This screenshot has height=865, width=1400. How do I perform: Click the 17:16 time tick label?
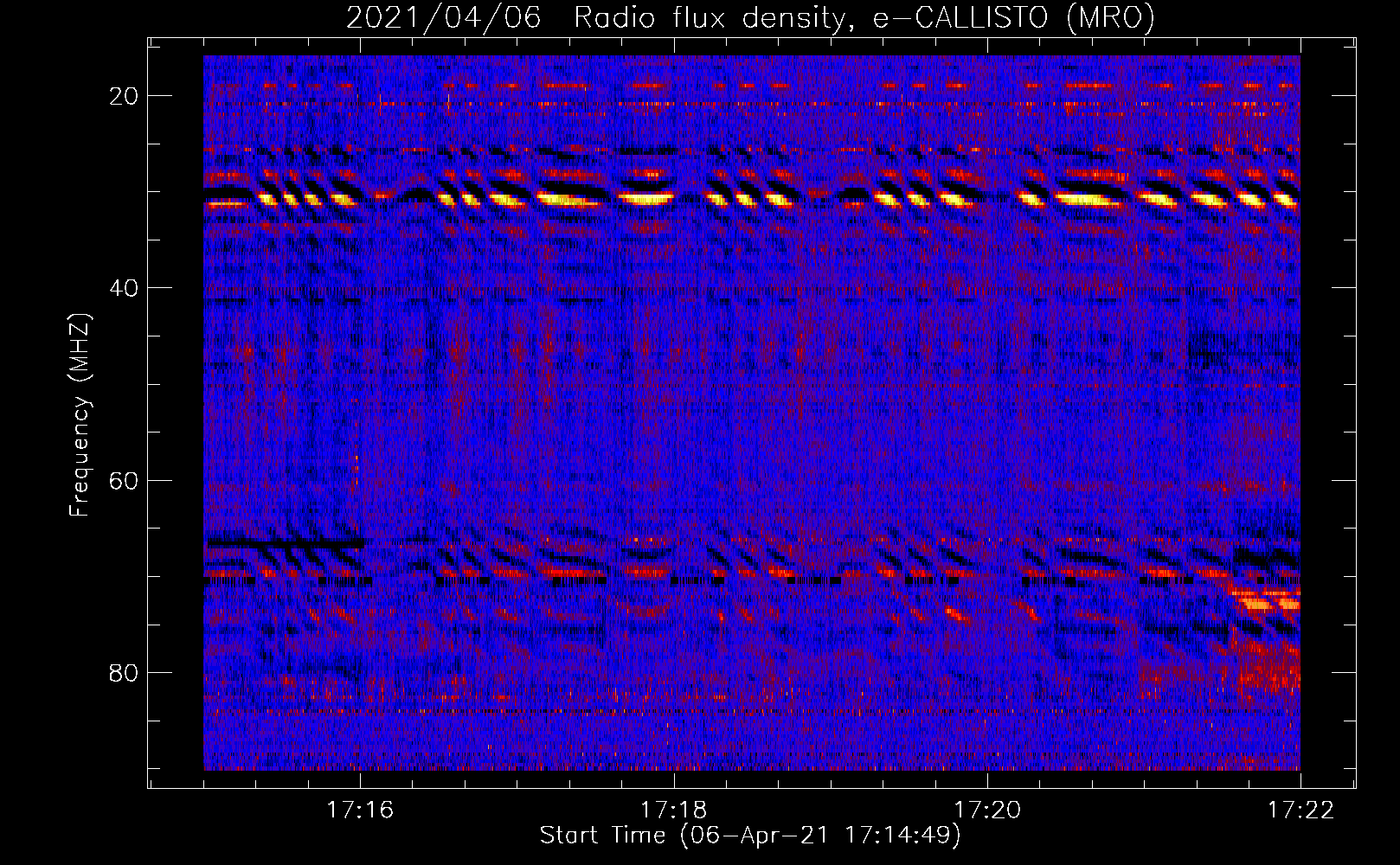tap(360, 810)
